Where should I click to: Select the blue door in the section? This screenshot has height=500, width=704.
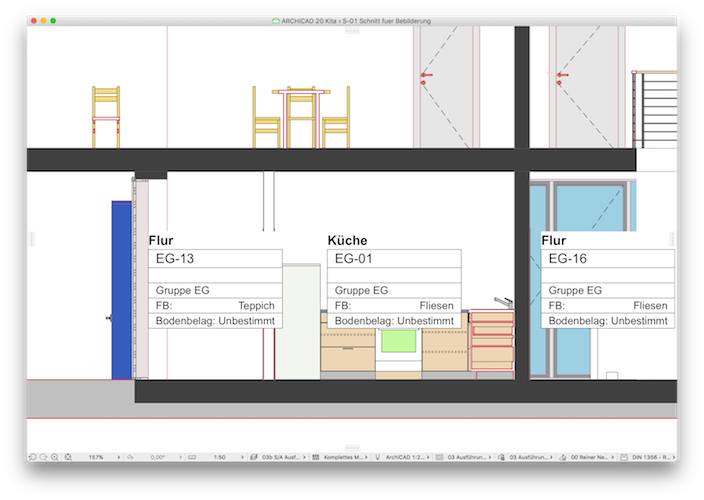tap(122, 290)
